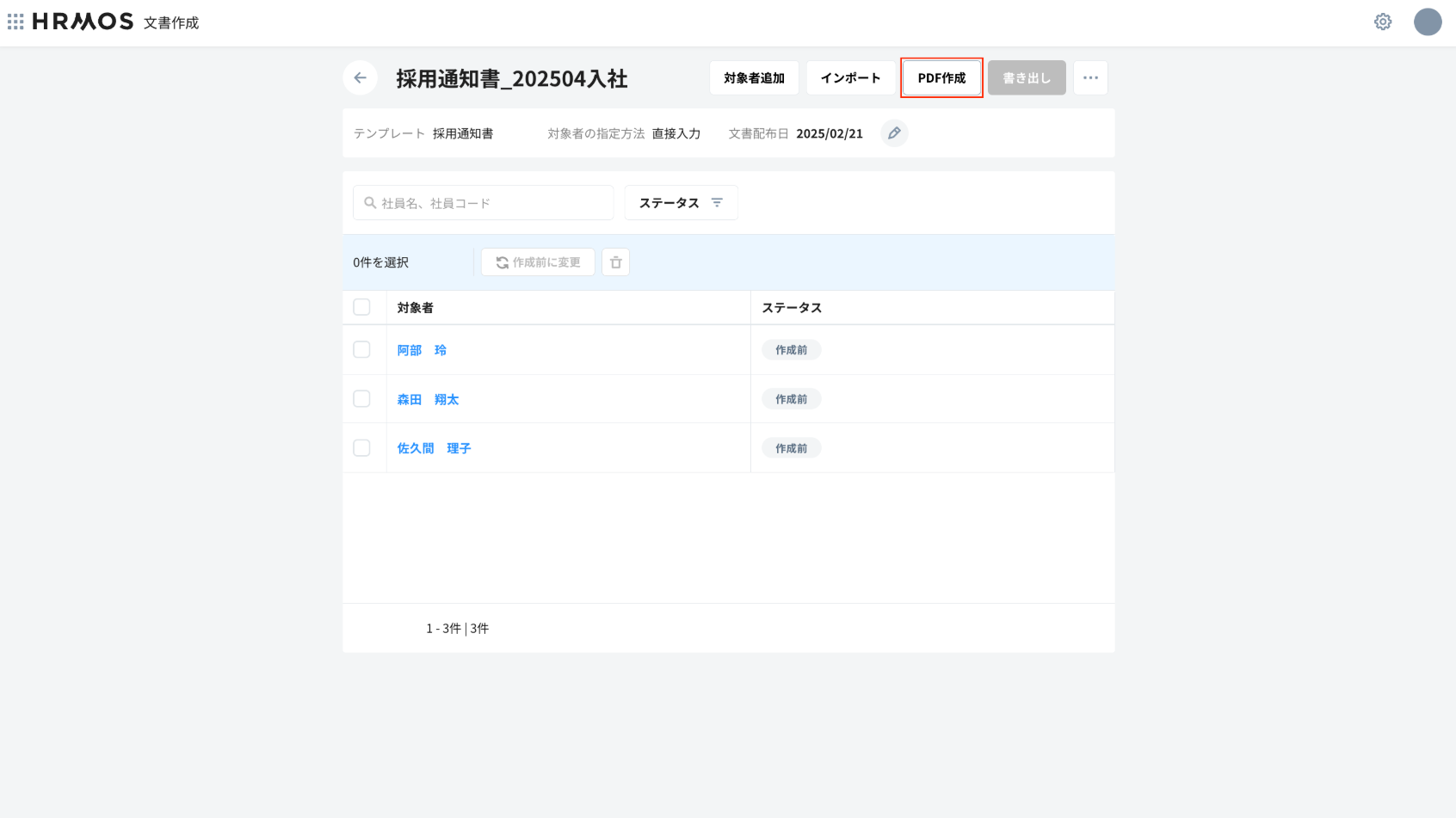Select the checkbox for 阿部 玲
Screen dimensions: 1456x818
[361, 349]
